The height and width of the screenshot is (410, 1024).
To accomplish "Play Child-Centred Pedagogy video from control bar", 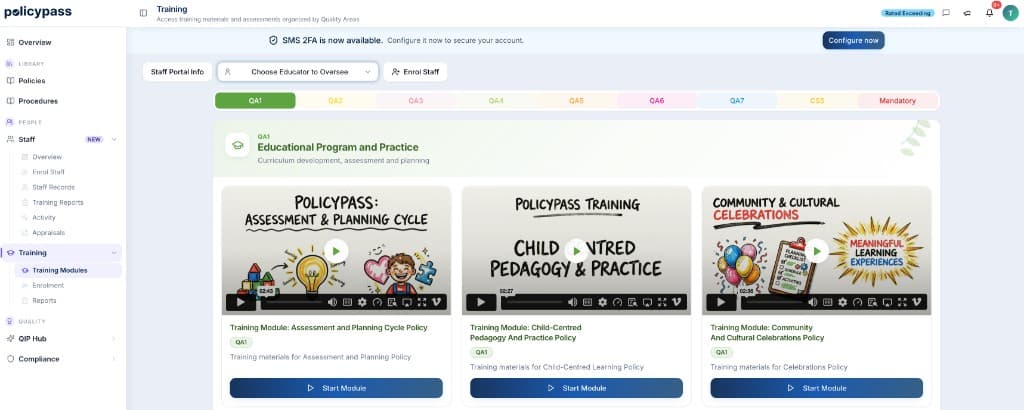I will [x=481, y=302].
